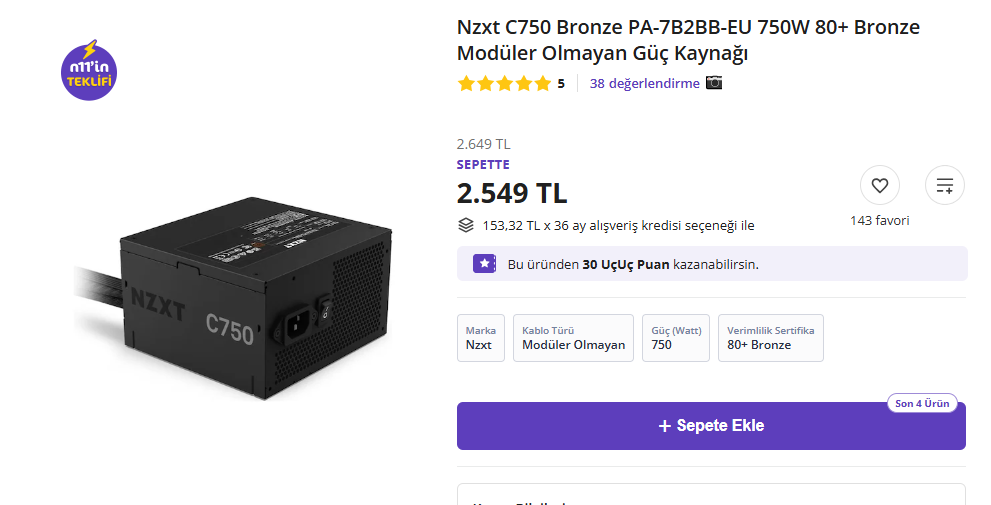The image size is (991, 505).
Task: Click the add-to-list icon
Action: tap(945, 185)
